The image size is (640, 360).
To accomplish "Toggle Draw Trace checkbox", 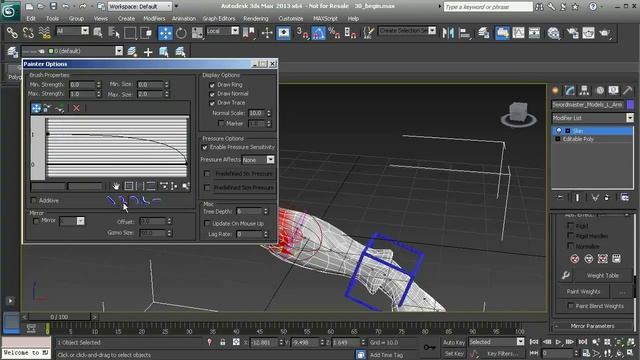I will click(x=212, y=103).
